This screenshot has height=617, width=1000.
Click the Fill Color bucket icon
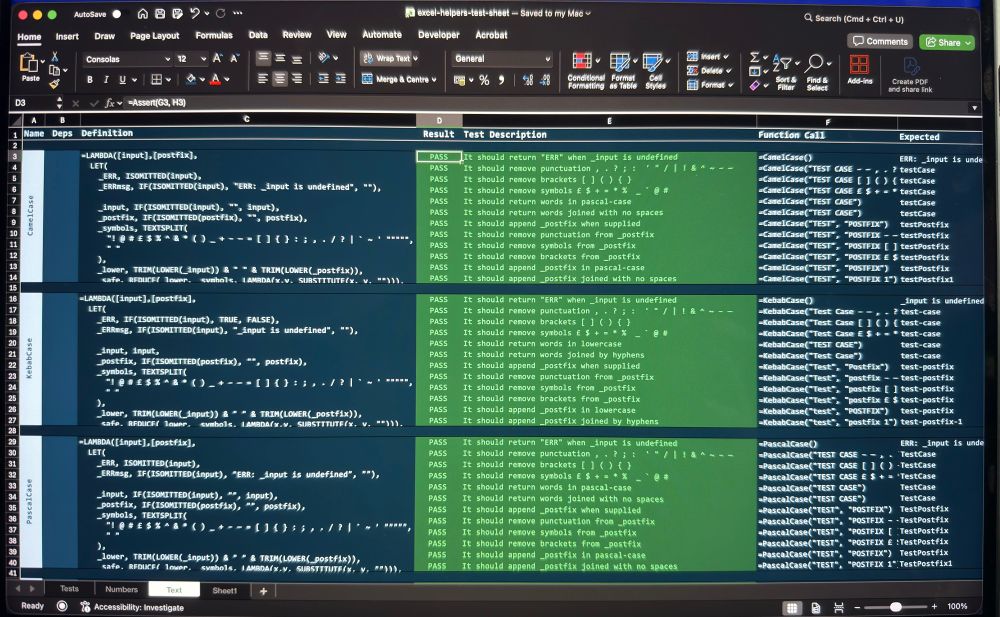click(x=189, y=77)
